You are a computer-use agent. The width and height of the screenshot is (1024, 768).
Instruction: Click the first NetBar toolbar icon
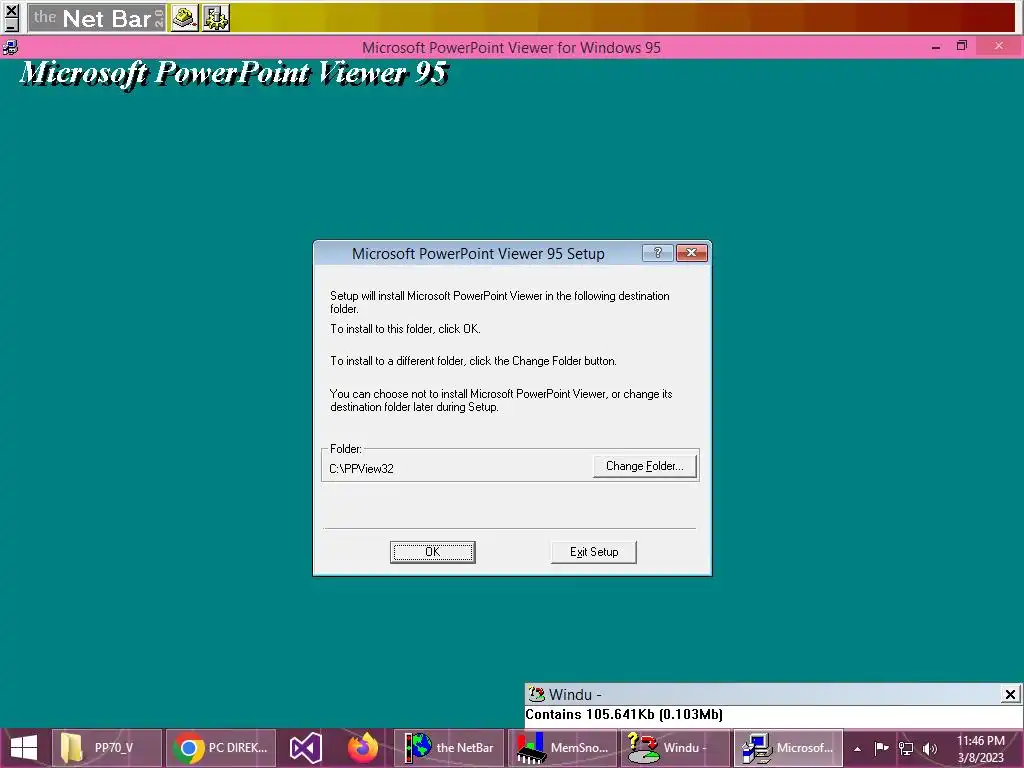185,18
